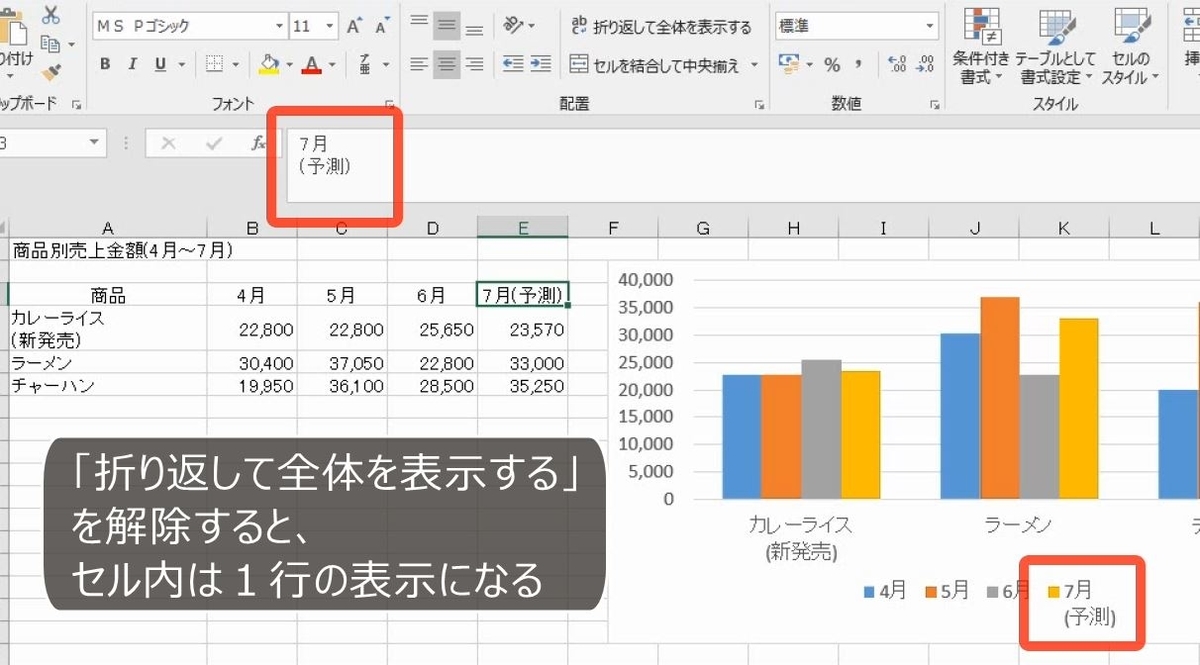The height and width of the screenshot is (665, 1200).
Task: Apply italic formatting
Action: [131, 62]
